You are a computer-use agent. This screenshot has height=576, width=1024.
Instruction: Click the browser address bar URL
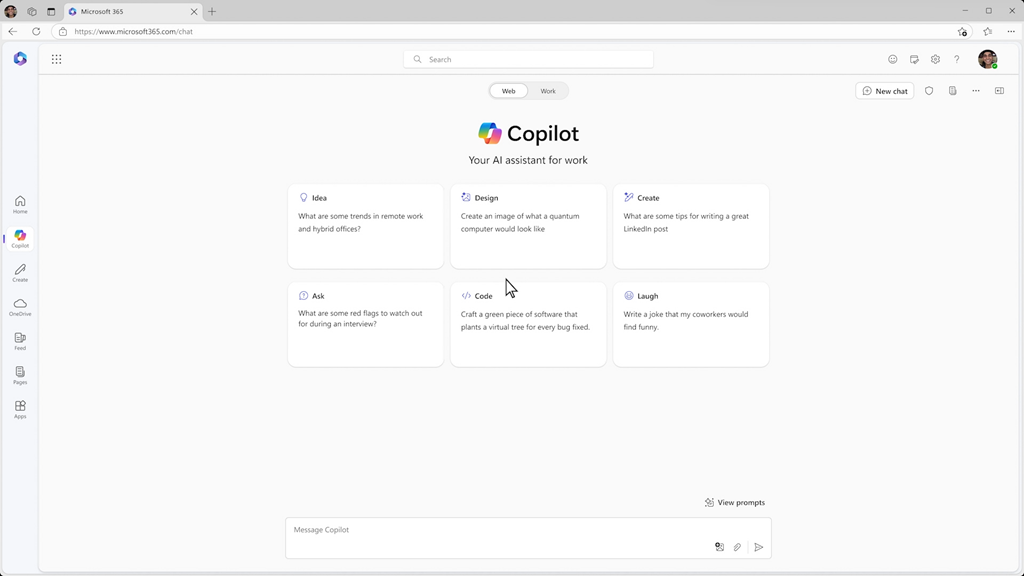pos(133,31)
